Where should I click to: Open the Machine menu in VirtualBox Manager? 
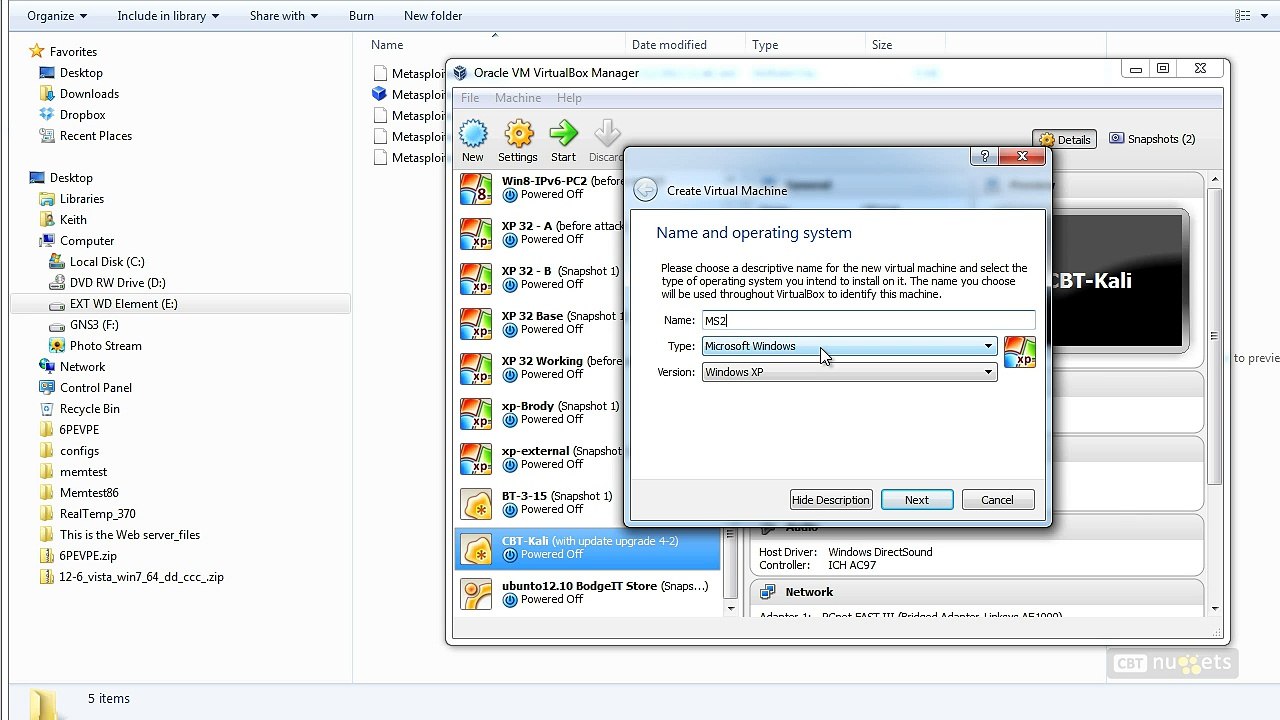tap(518, 98)
